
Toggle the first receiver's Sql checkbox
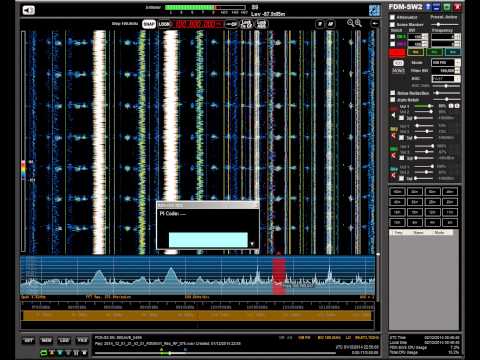tap(402, 118)
